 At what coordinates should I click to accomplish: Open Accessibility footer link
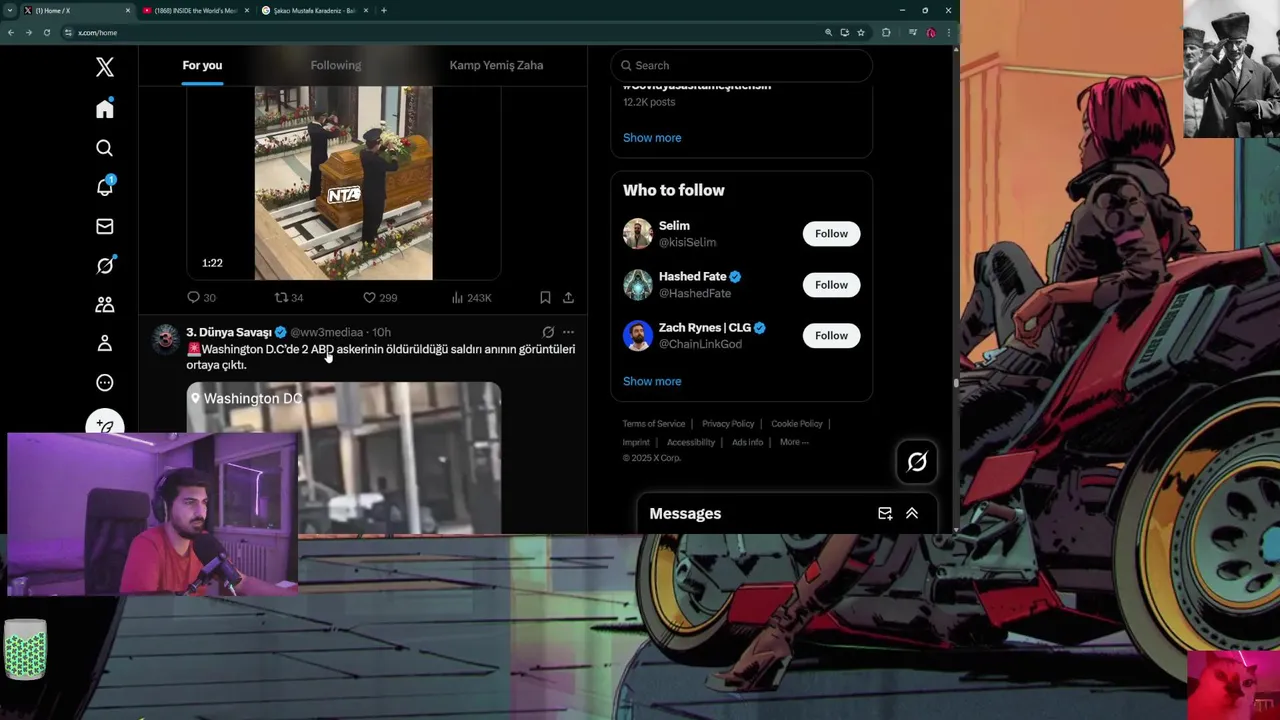(x=691, y=442)
